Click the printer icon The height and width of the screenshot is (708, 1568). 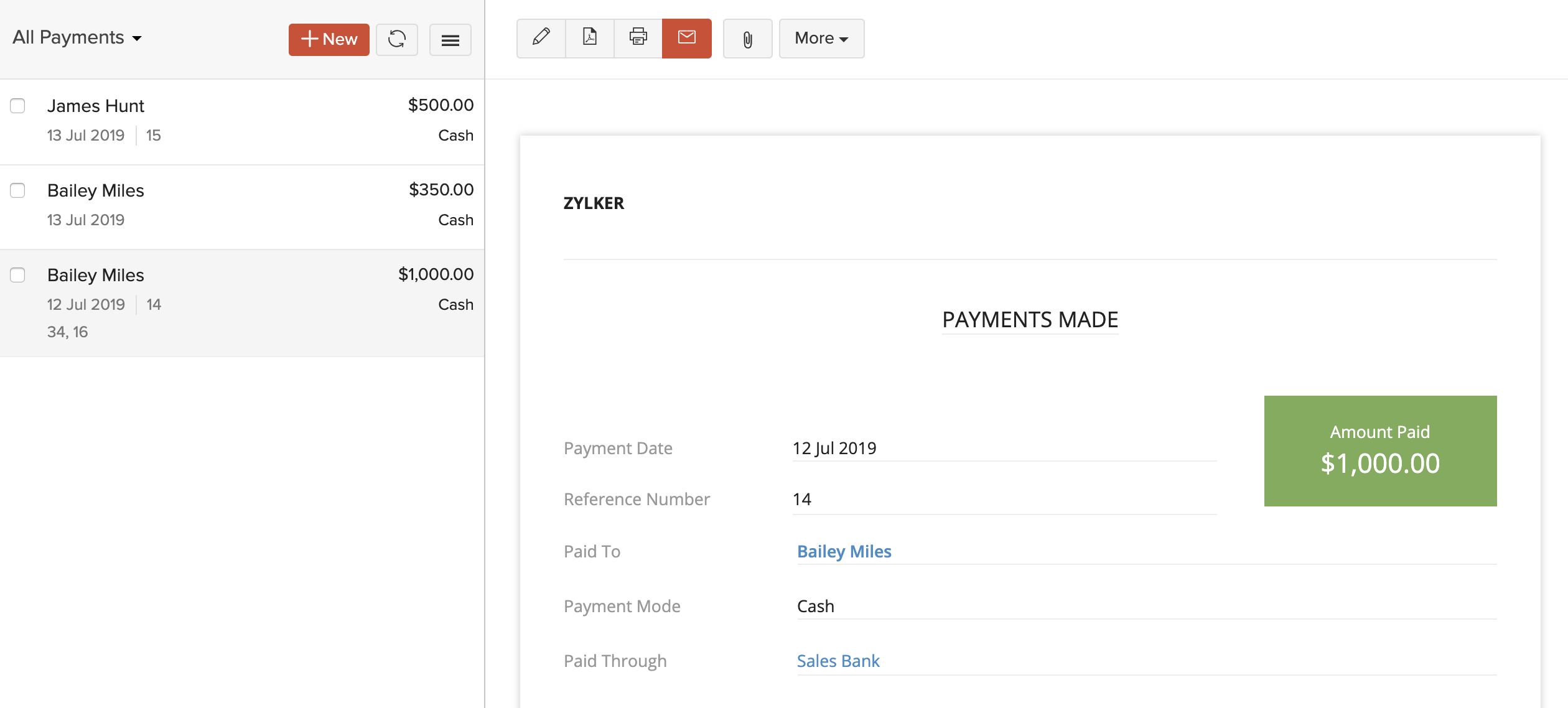coord(638,38)
